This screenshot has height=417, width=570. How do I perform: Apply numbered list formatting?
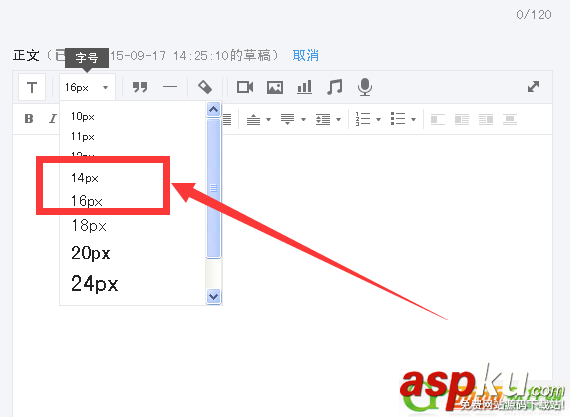coord(363,119)
